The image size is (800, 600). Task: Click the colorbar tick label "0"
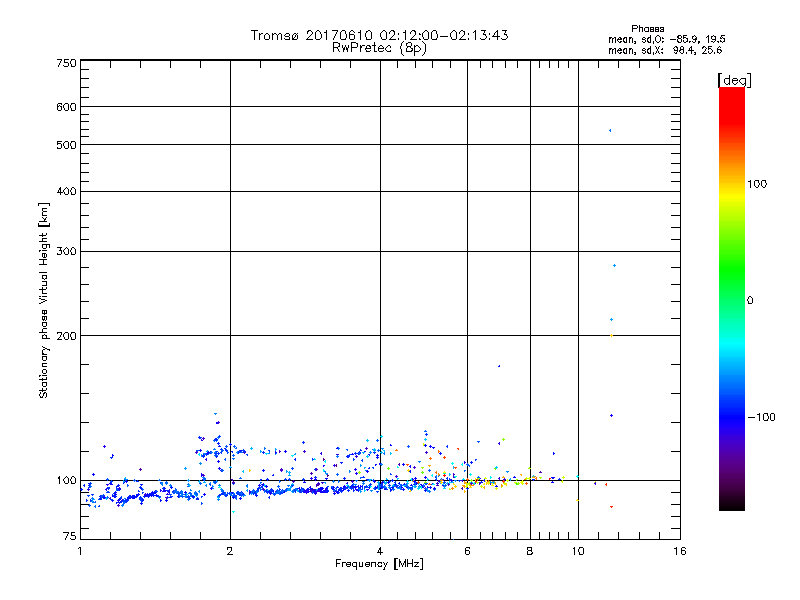[750, 301]
